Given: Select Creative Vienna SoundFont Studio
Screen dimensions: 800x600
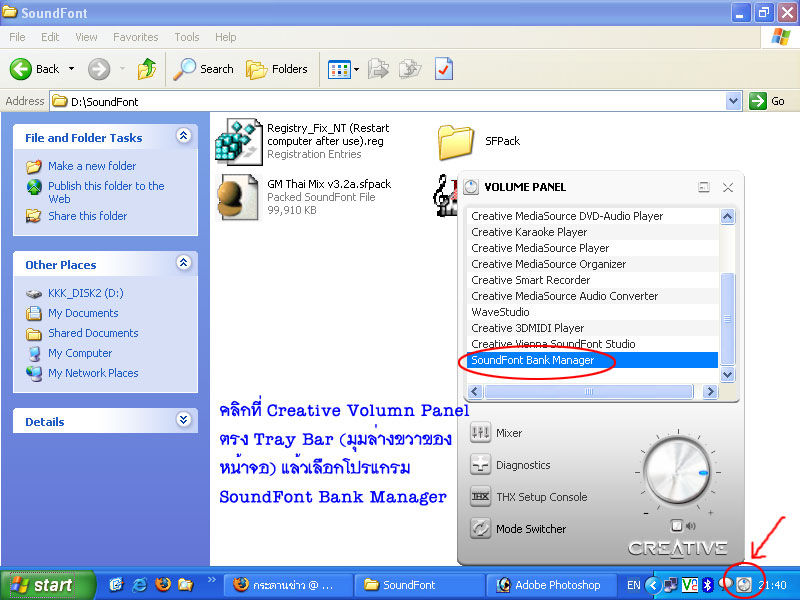Looking at the screenshot, I should (x=592, y=344).
